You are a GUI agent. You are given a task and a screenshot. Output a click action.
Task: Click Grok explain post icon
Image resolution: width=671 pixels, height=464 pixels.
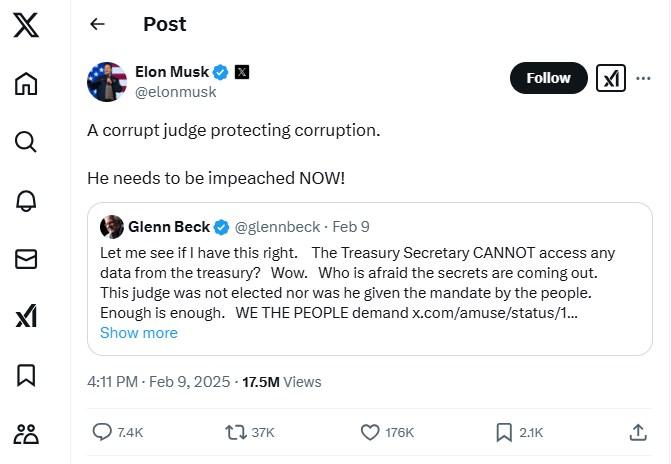[x=610, y=78]
